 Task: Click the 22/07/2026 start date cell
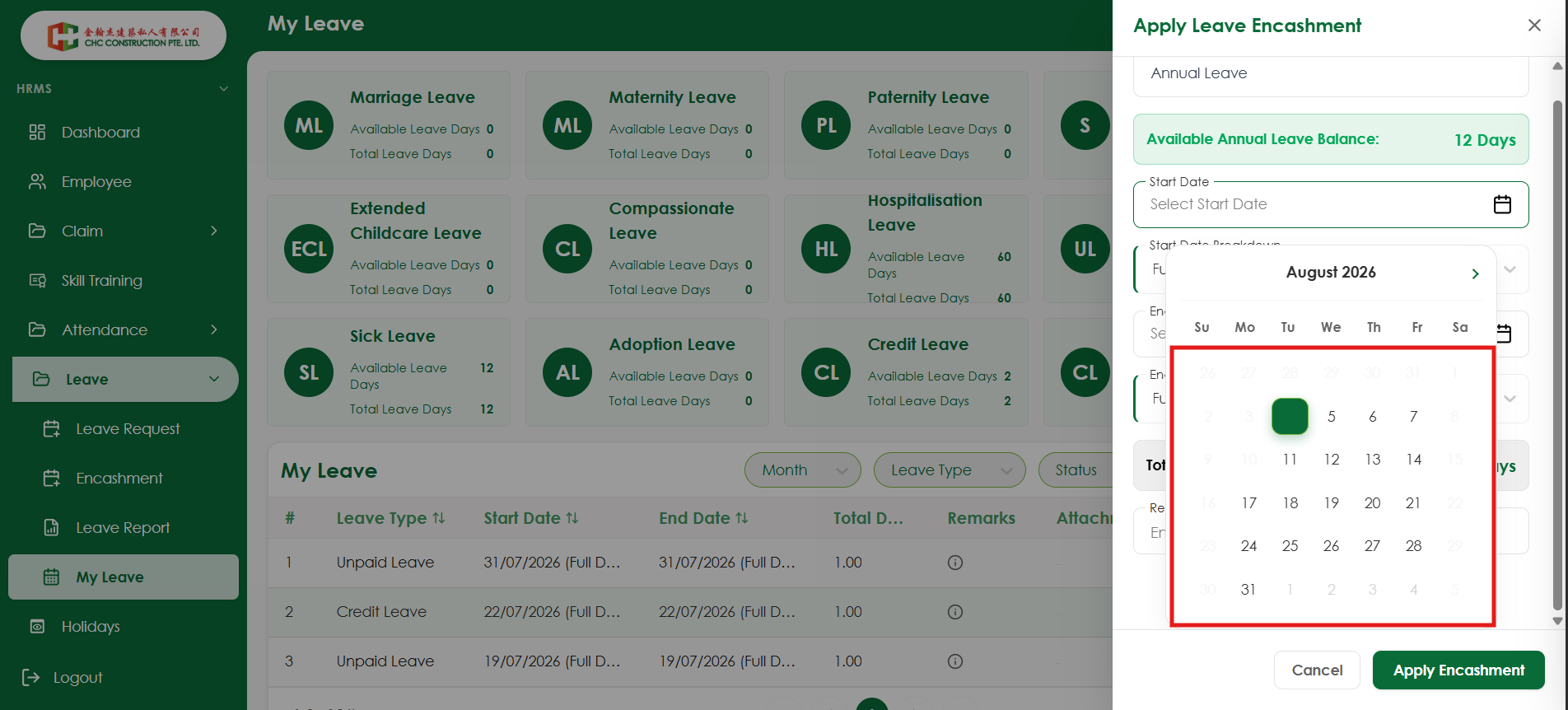551,612
